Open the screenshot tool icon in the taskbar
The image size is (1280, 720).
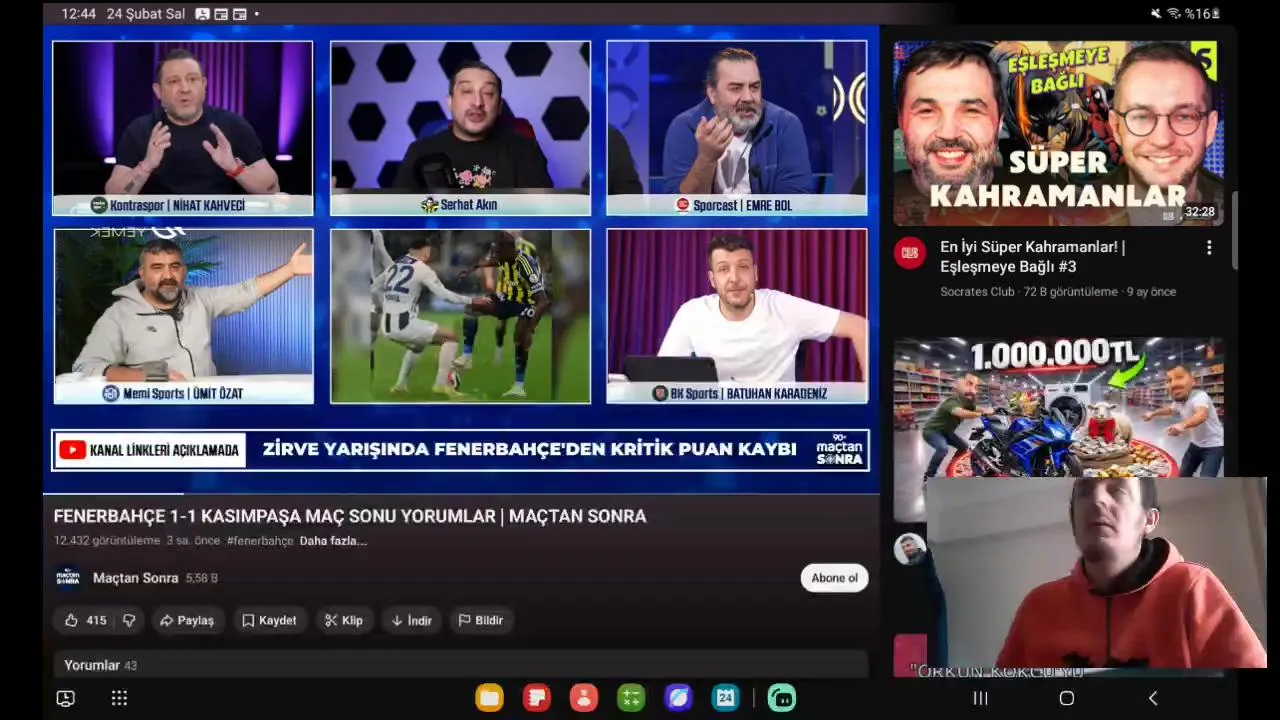(65, 699)
